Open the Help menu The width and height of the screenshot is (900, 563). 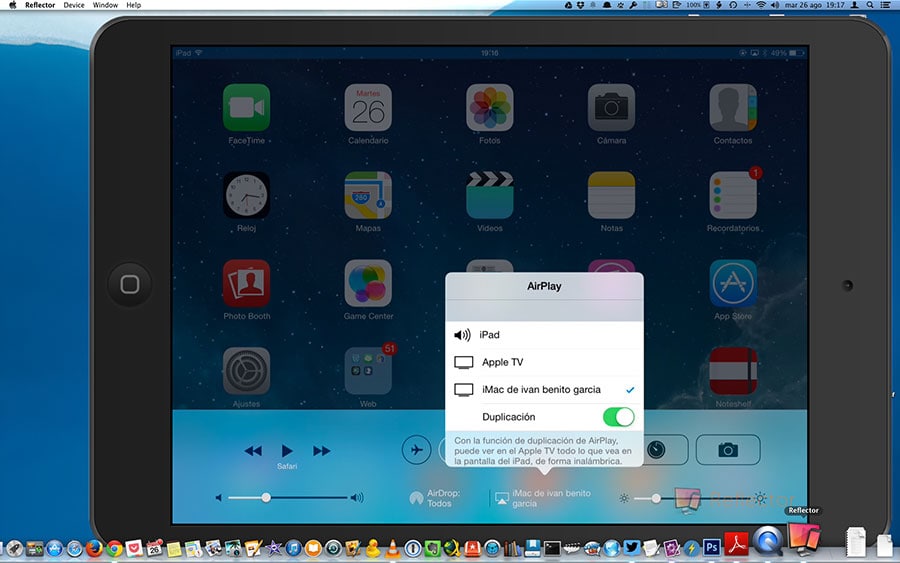click(134, 5)
